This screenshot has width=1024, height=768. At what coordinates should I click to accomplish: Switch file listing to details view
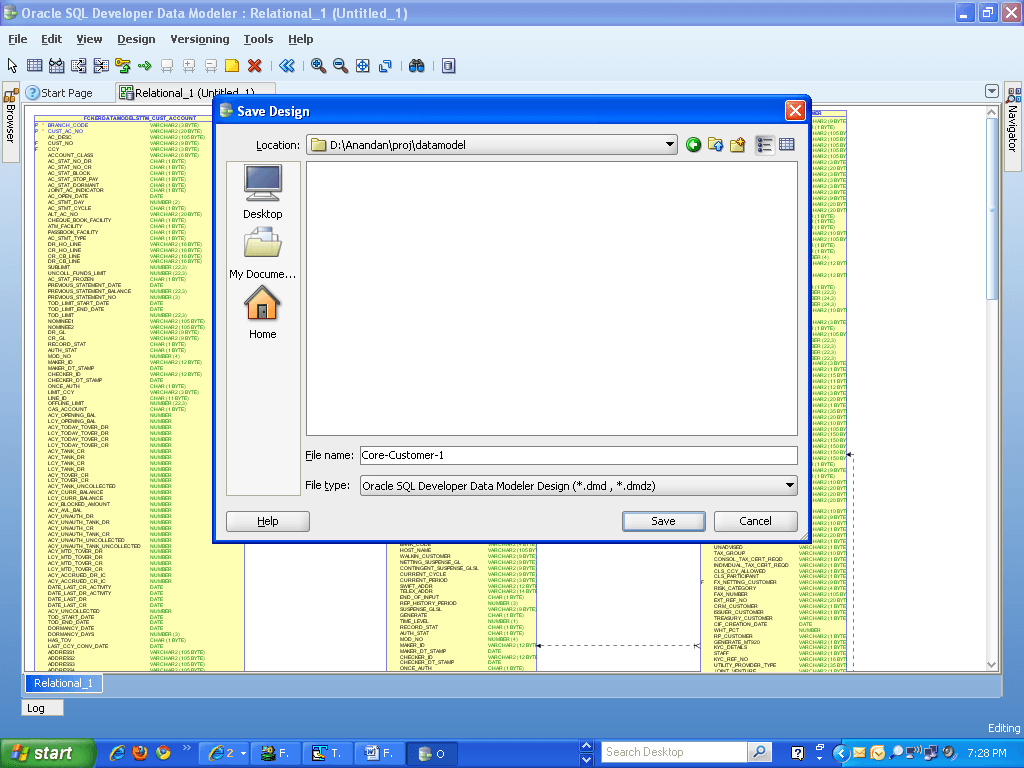[785, 144]
